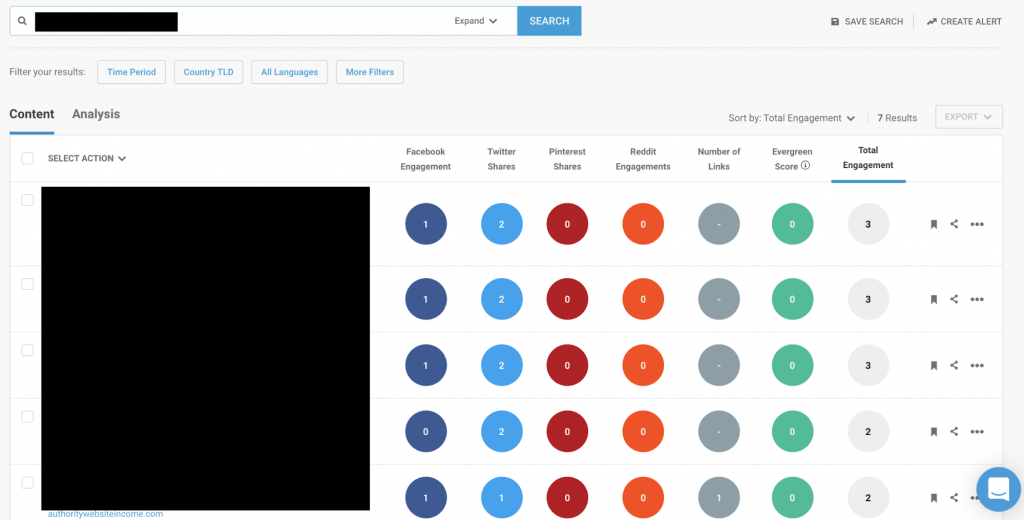Bookmark the authoritywebsiteincome.com result
Viewport: 1024px width, 520px height.
934,498
